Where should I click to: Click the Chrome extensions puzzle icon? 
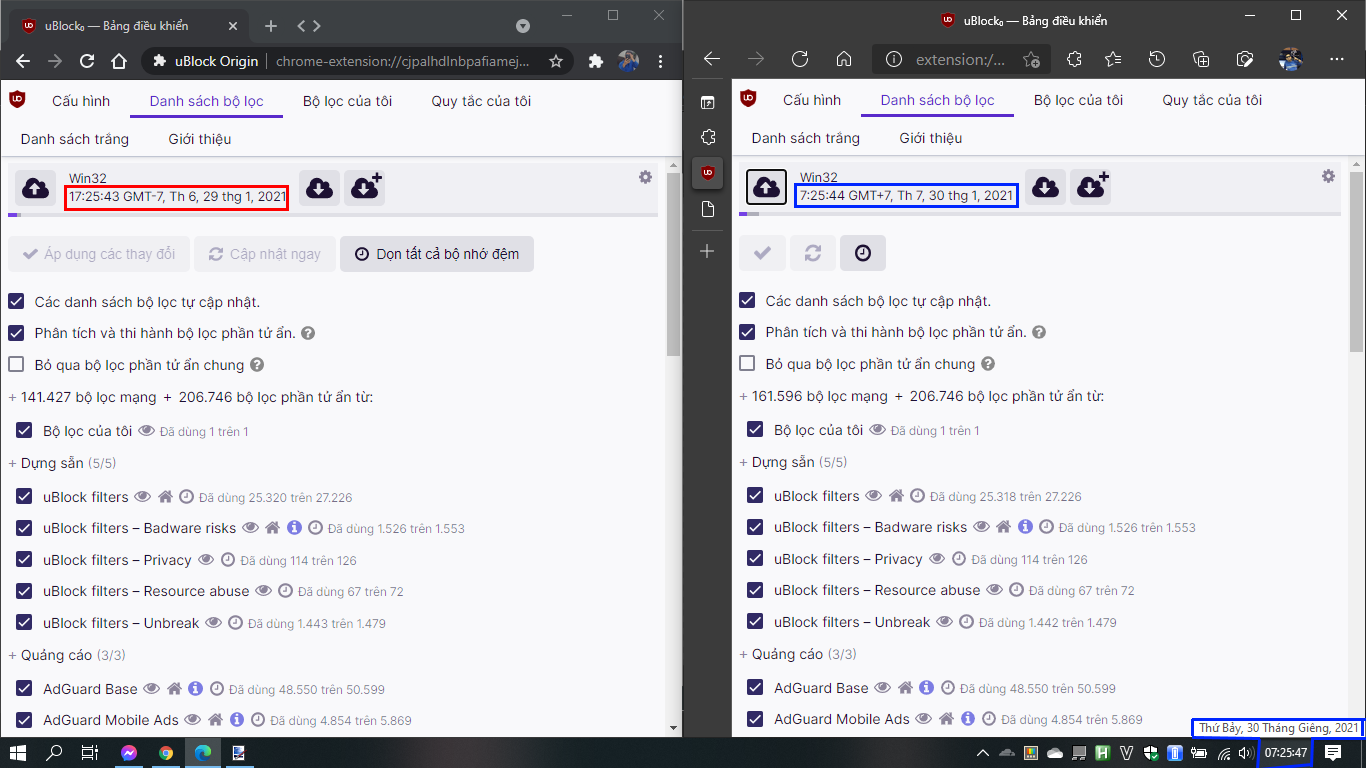(596, 61)
